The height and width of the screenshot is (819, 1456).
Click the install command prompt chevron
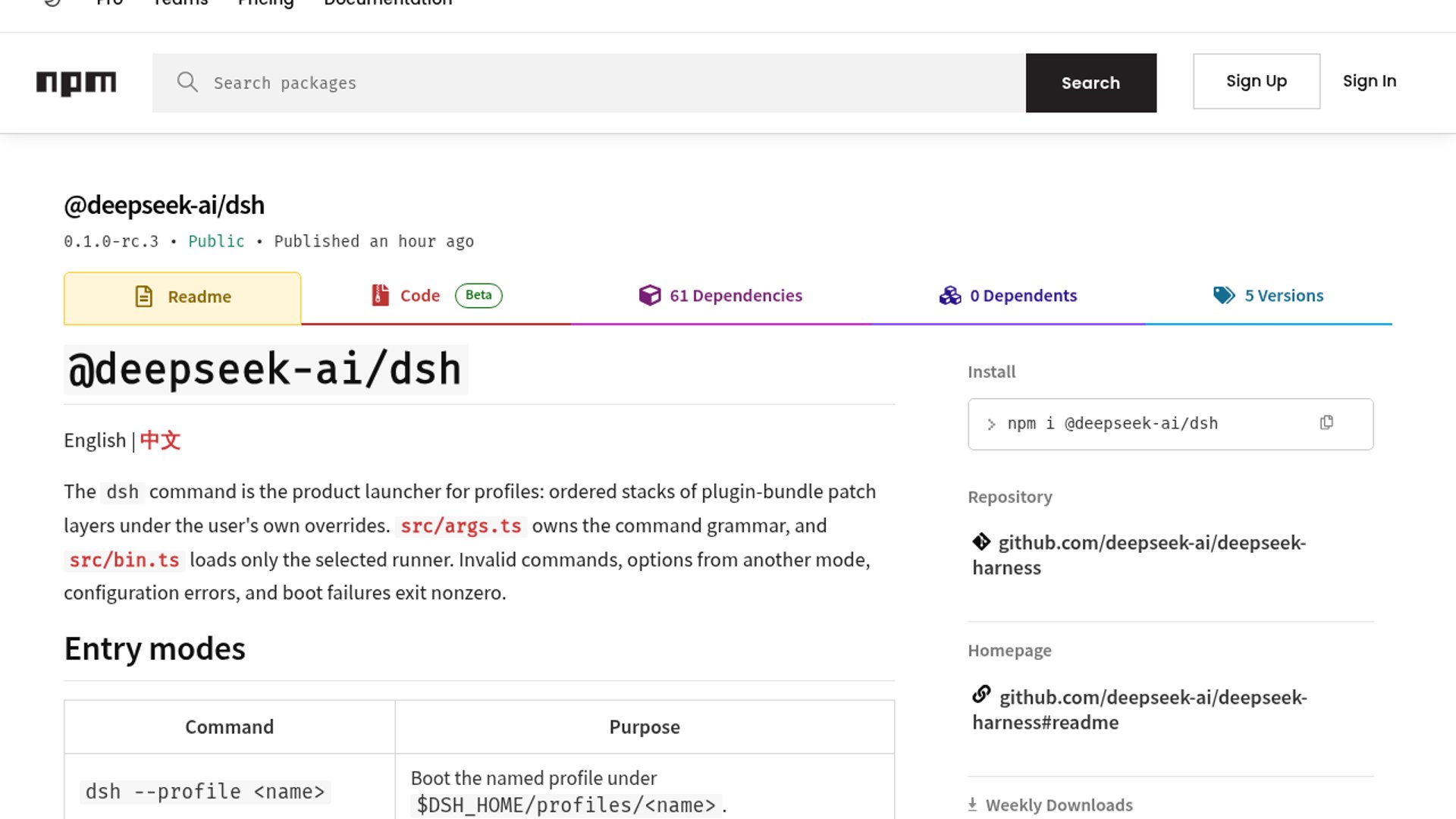(991, 425)
